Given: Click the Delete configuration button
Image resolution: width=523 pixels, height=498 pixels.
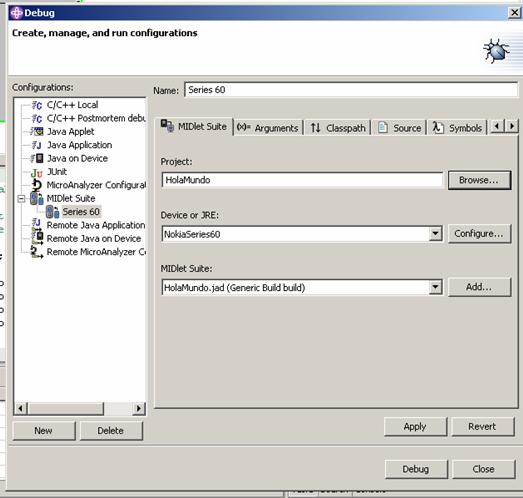Looking at the screenshot, I should click(x=111, y=431).
